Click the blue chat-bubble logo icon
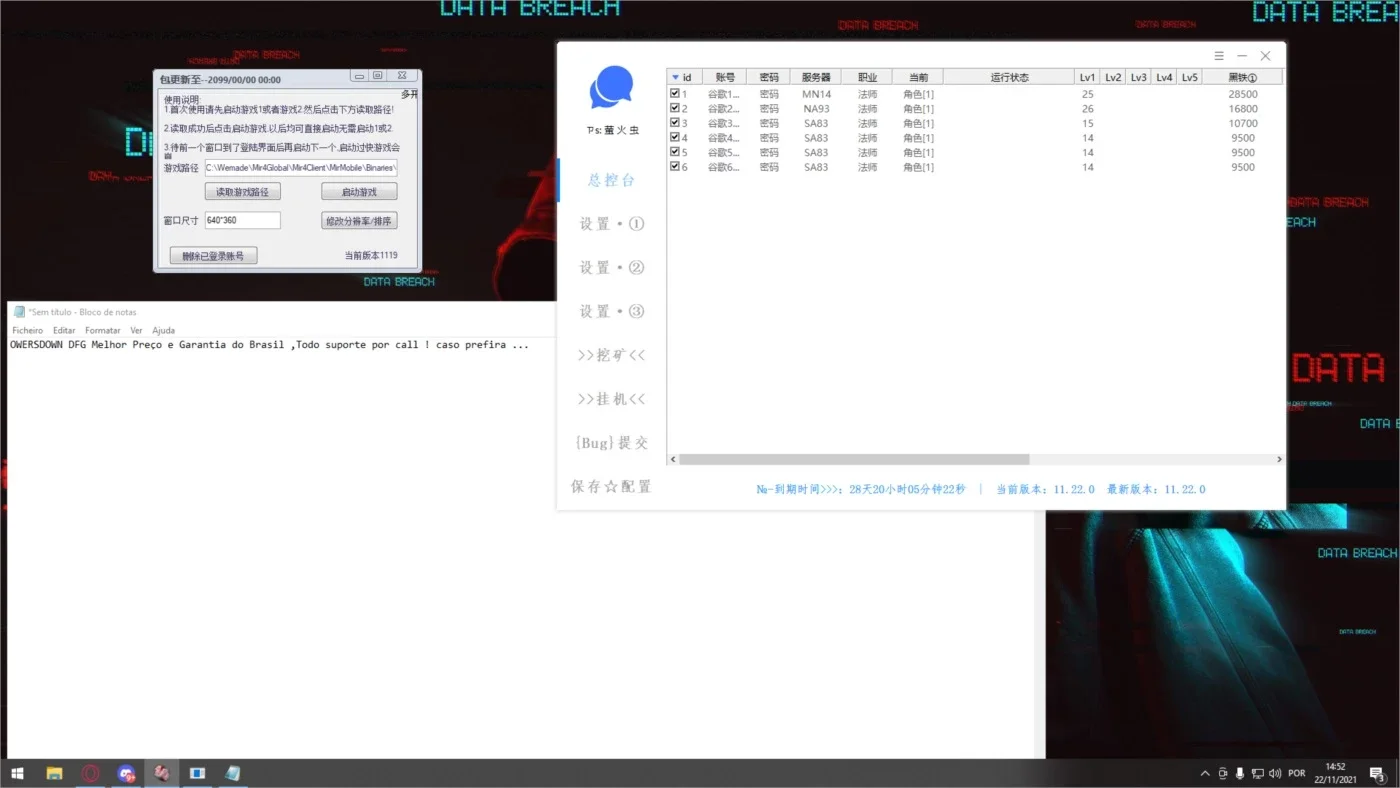Image resolution: width=1400 pixels, height=788 pixels. (x=611, y=88)
